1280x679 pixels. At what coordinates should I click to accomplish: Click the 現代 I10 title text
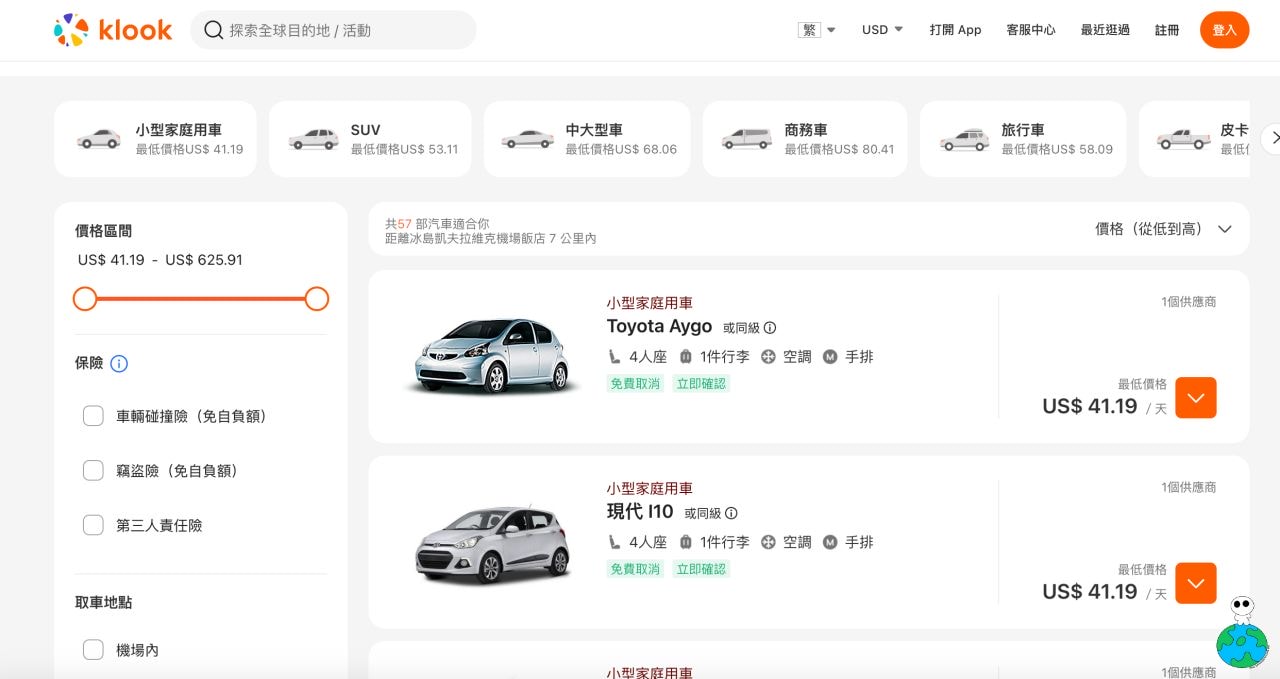pyautogui.click(x=640, y=512)
